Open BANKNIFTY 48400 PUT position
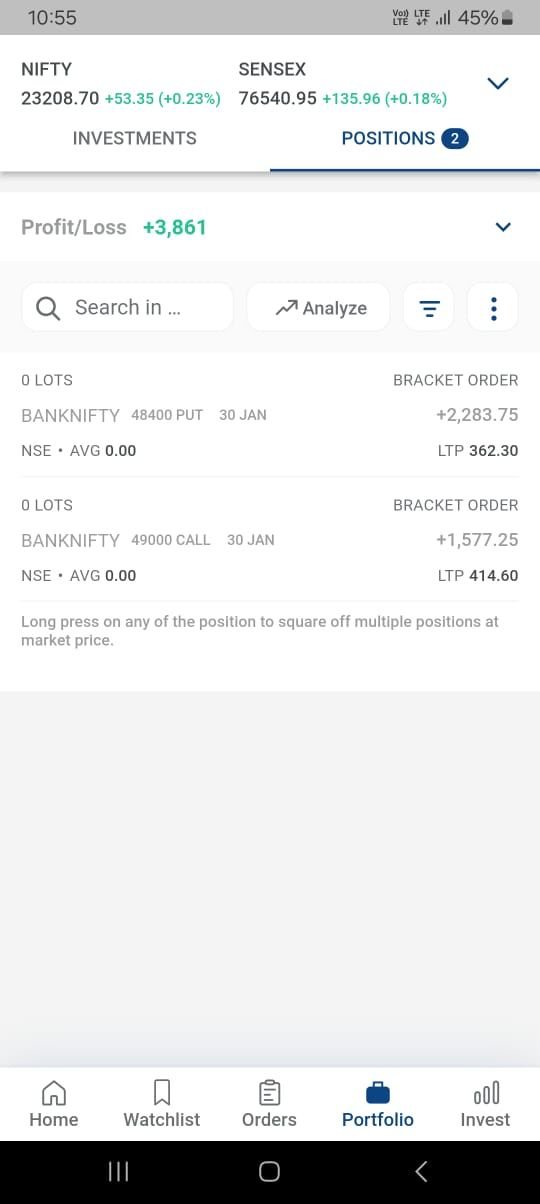Viewport: 540px width, 1204px height. tap(270, 415)
